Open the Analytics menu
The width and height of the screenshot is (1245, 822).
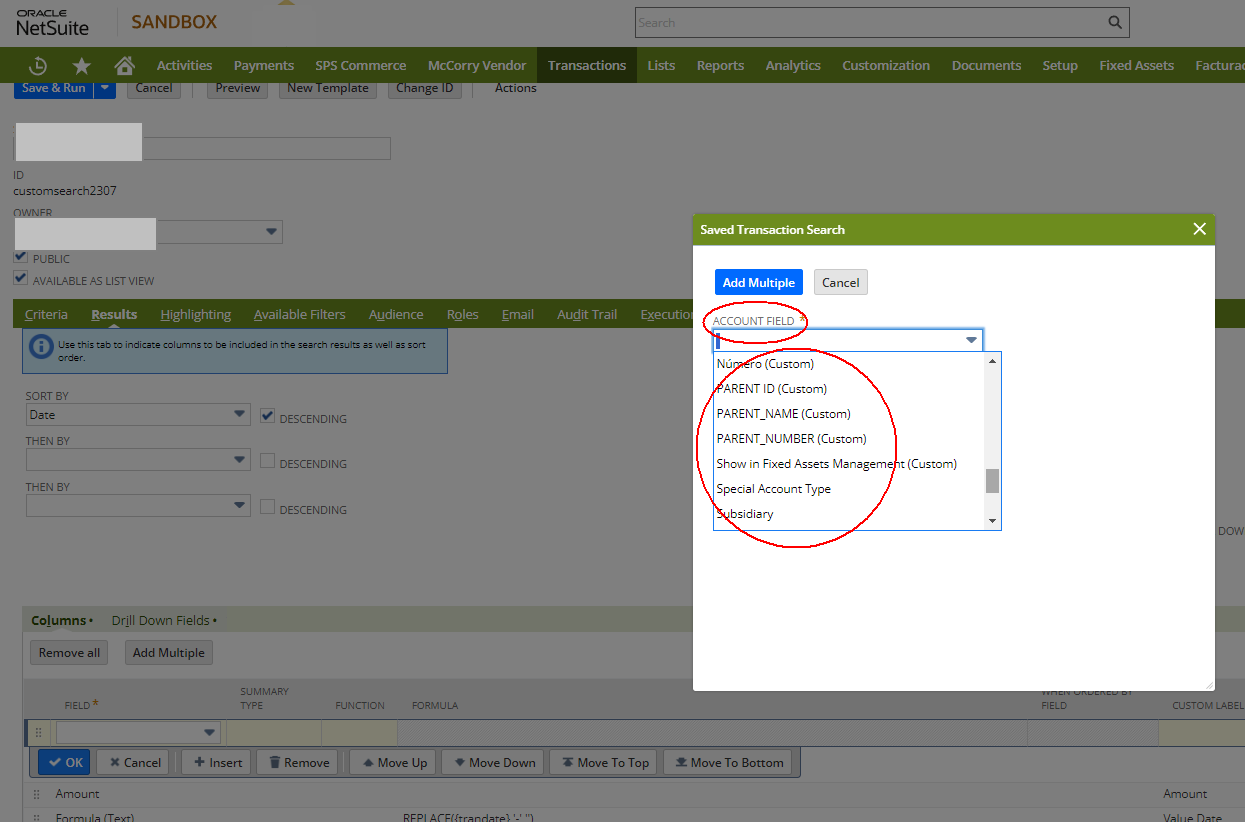793,66
